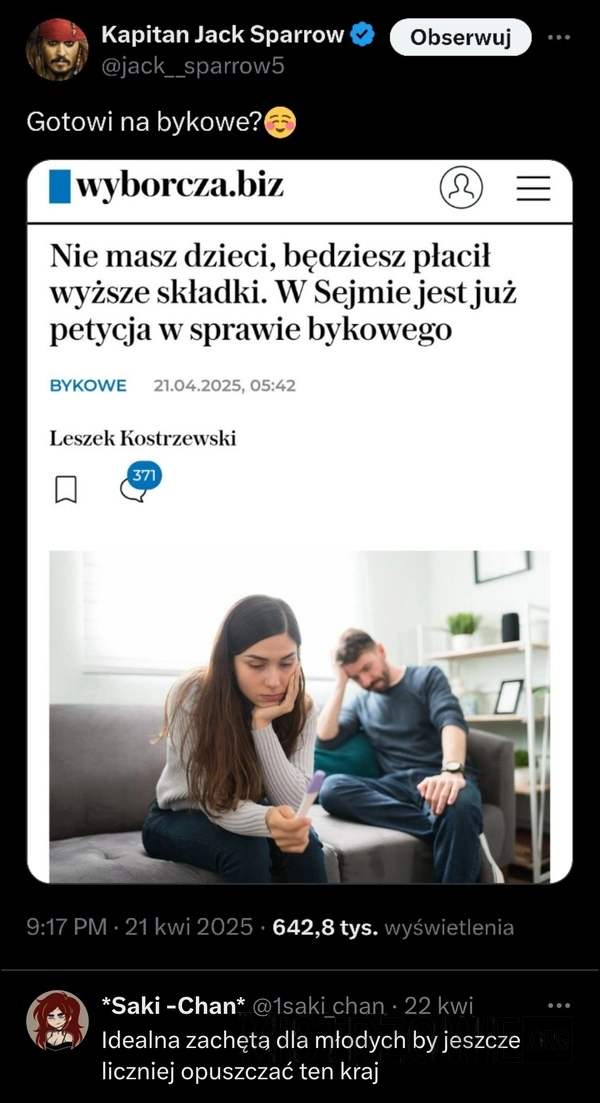Open the couple-on-sofa article photo
Viewport: 600px width, 1103px height.
coord(300,716)
